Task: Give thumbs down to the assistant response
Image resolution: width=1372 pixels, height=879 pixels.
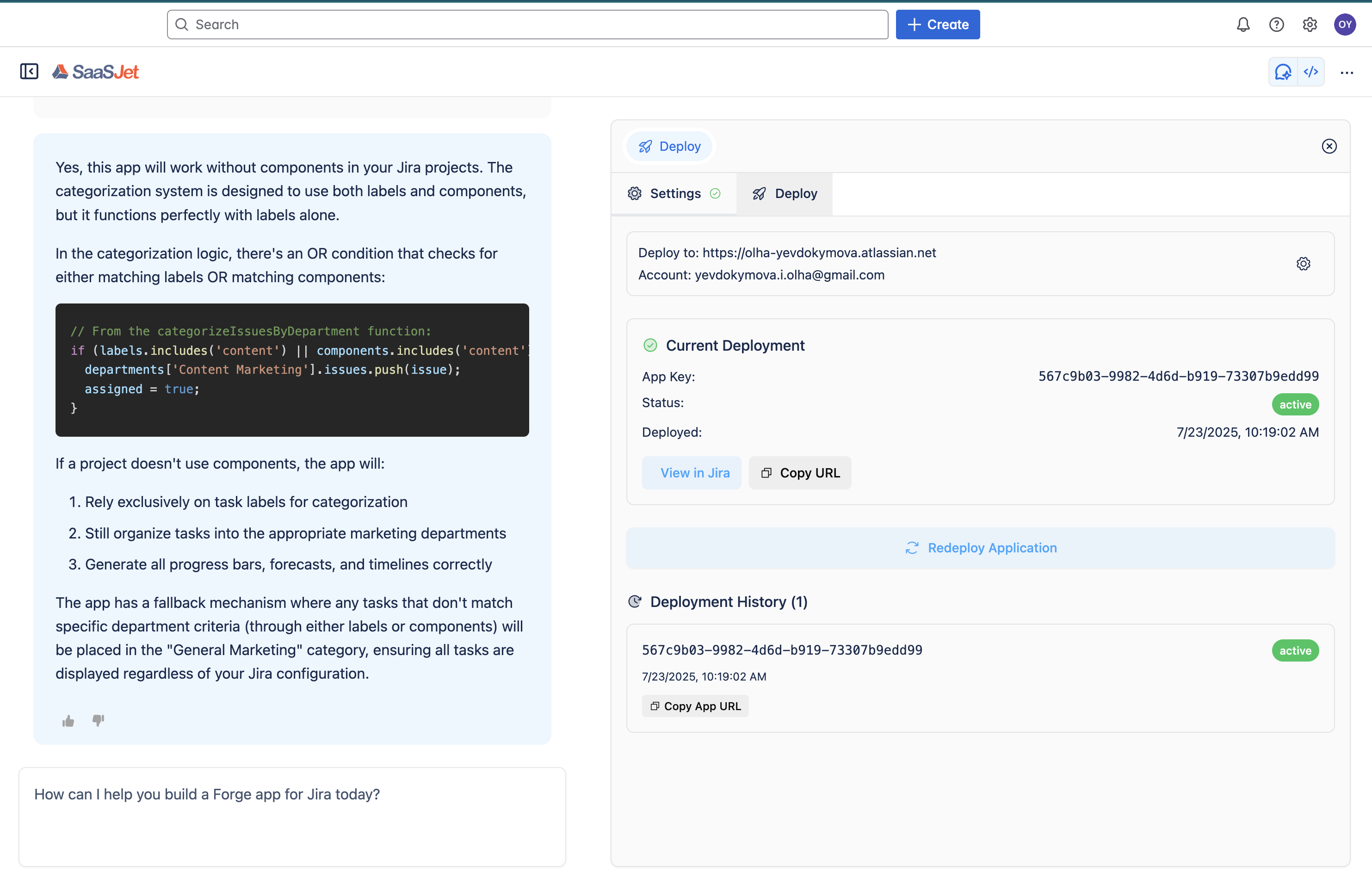Action: pos(98,721)
